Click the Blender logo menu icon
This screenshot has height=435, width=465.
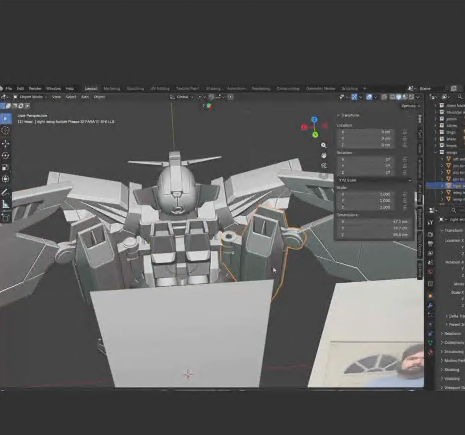click(1, 88)
